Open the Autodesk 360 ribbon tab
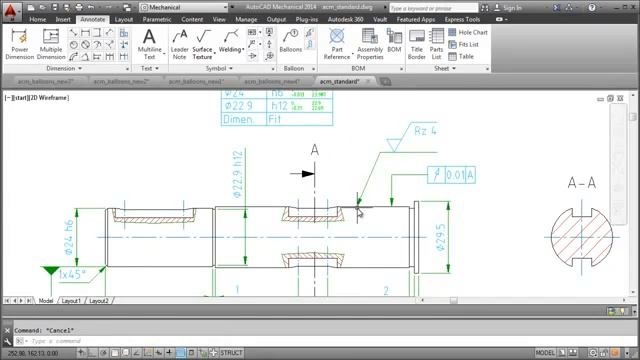Image resolution: width=640 pixels, height=360 pixels. click(345, 19)
